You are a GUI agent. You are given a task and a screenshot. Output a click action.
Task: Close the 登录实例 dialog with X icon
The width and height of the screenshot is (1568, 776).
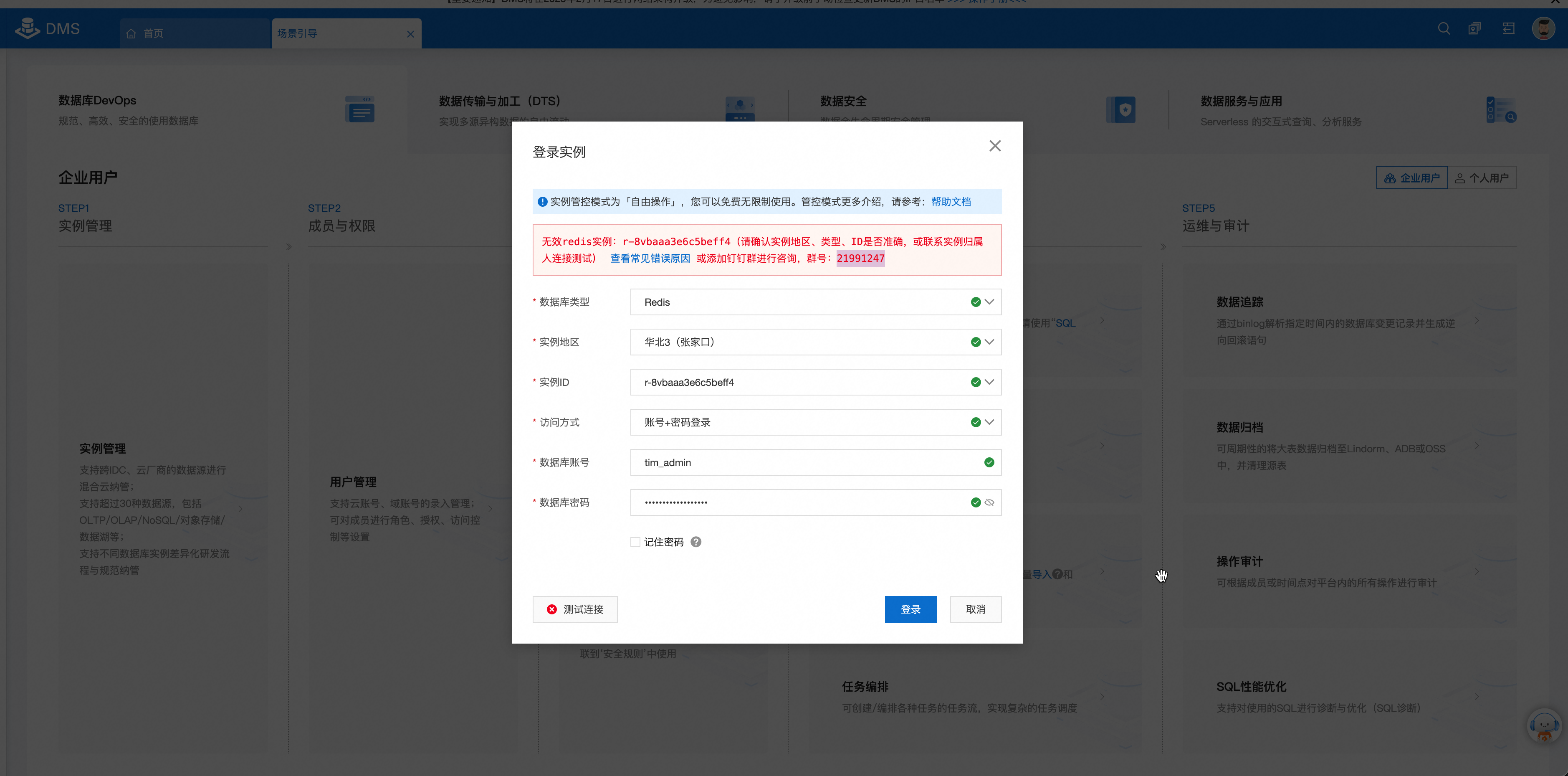[994, 146]
